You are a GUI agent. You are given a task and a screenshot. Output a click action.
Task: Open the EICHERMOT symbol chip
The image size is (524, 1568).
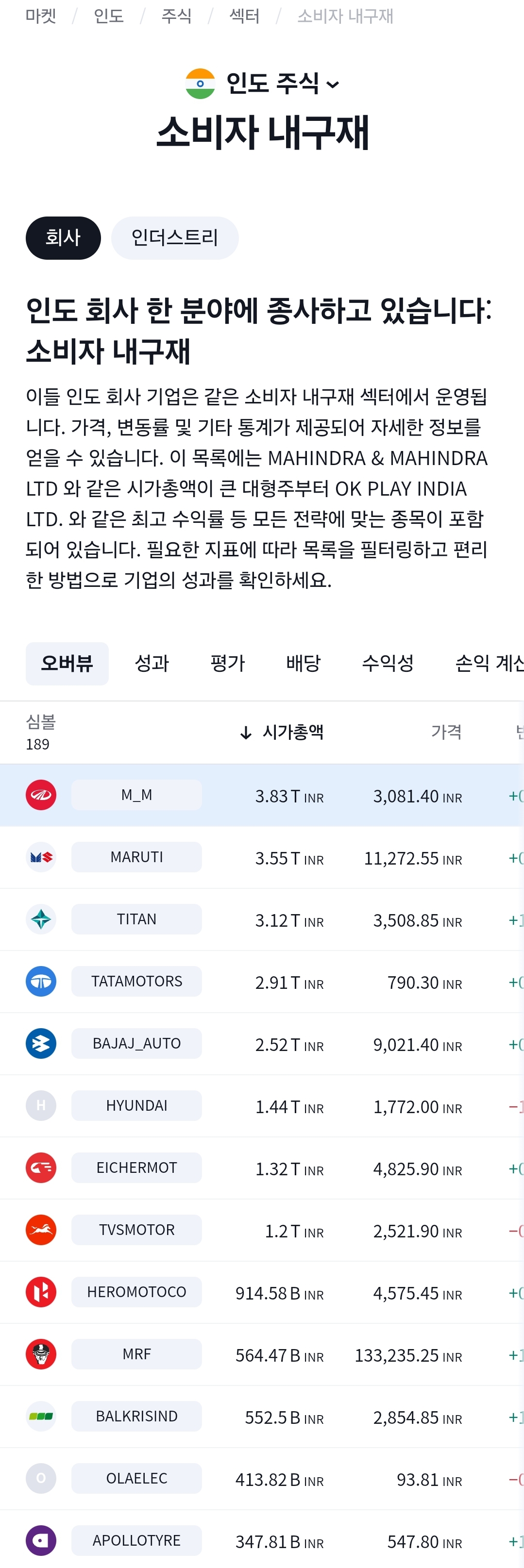tap(136, 1168)
